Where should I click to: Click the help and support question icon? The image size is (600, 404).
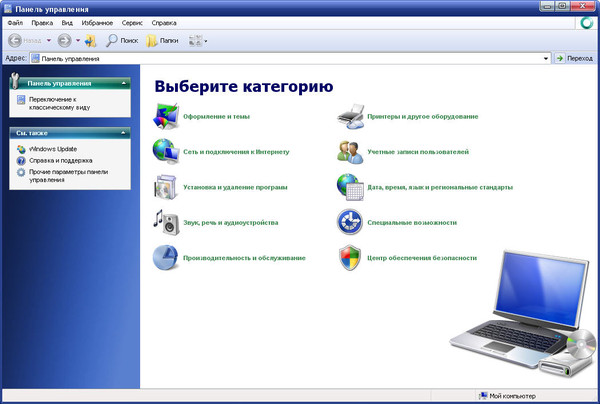(x=21, y=161)
